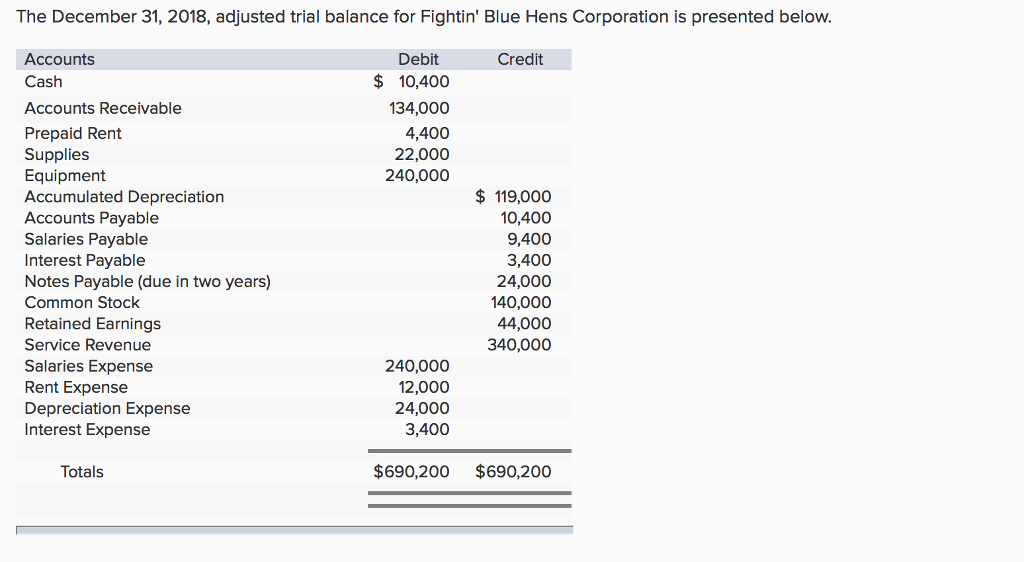Click the Totals row label
1024x562 pixels.
[82, 472]
